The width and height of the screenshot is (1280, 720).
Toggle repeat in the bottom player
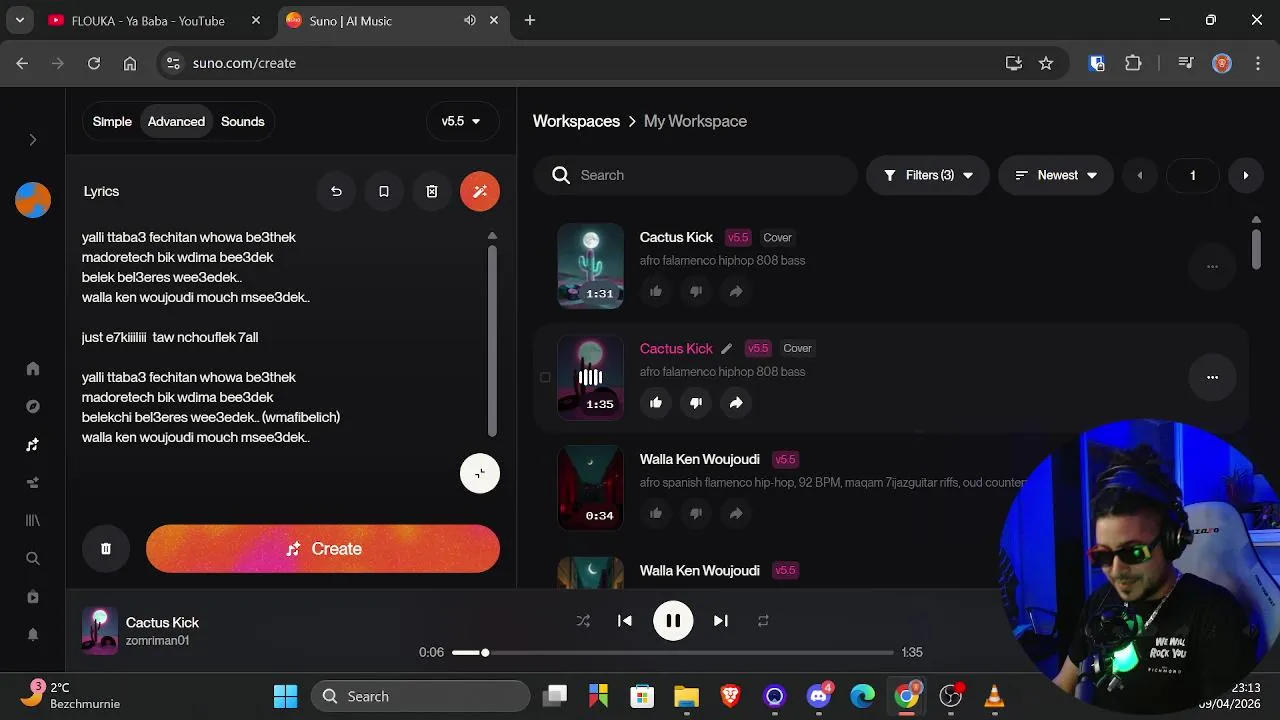[x=763, y=621]
